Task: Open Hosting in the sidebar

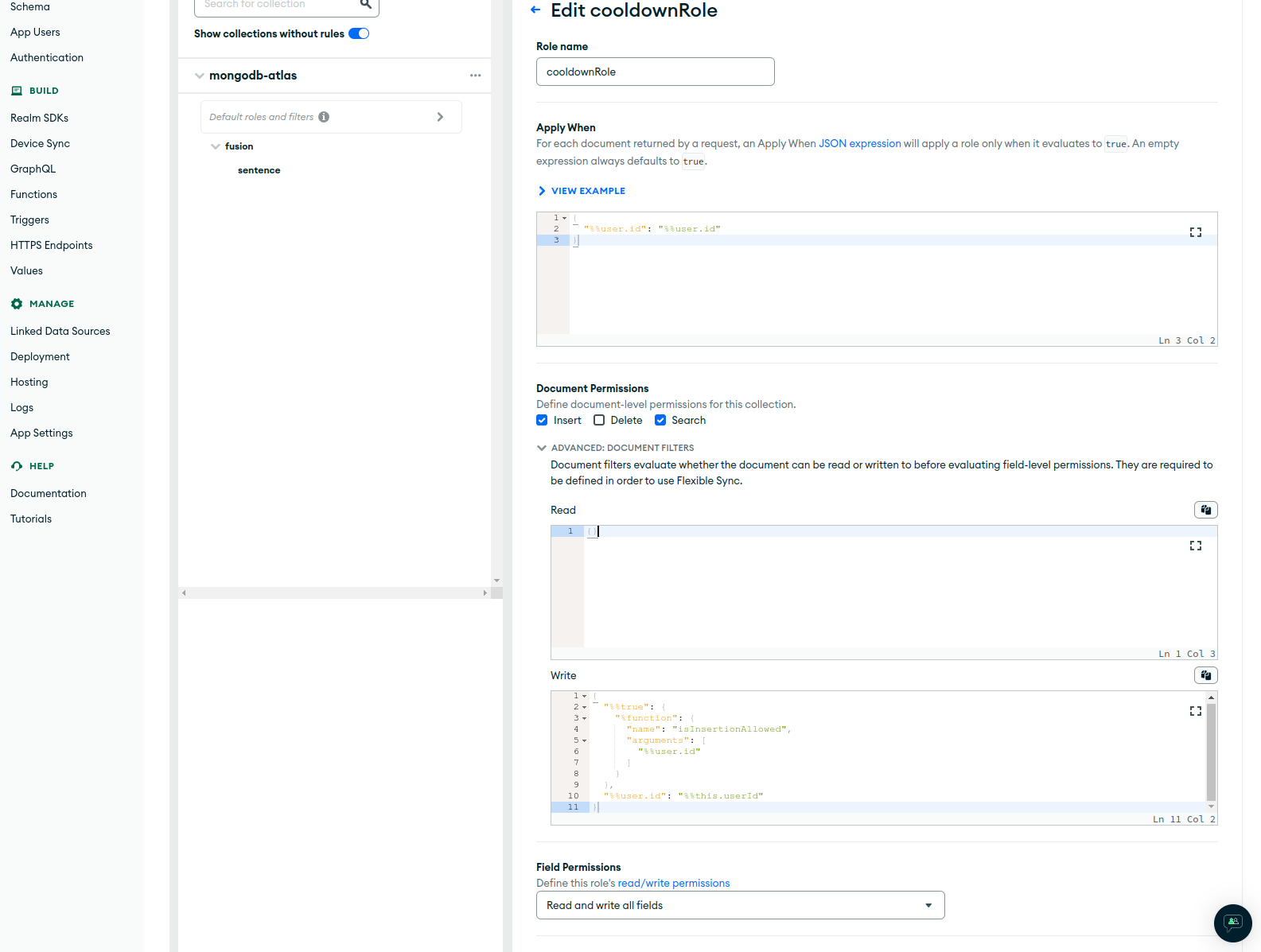Action: [x=29, y=382]
